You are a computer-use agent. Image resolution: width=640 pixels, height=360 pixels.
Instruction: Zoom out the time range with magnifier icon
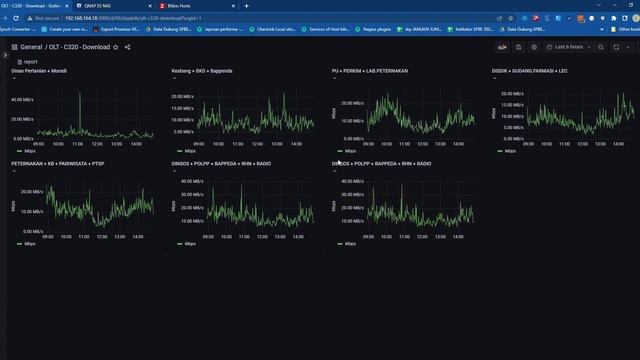pos(601,47)
